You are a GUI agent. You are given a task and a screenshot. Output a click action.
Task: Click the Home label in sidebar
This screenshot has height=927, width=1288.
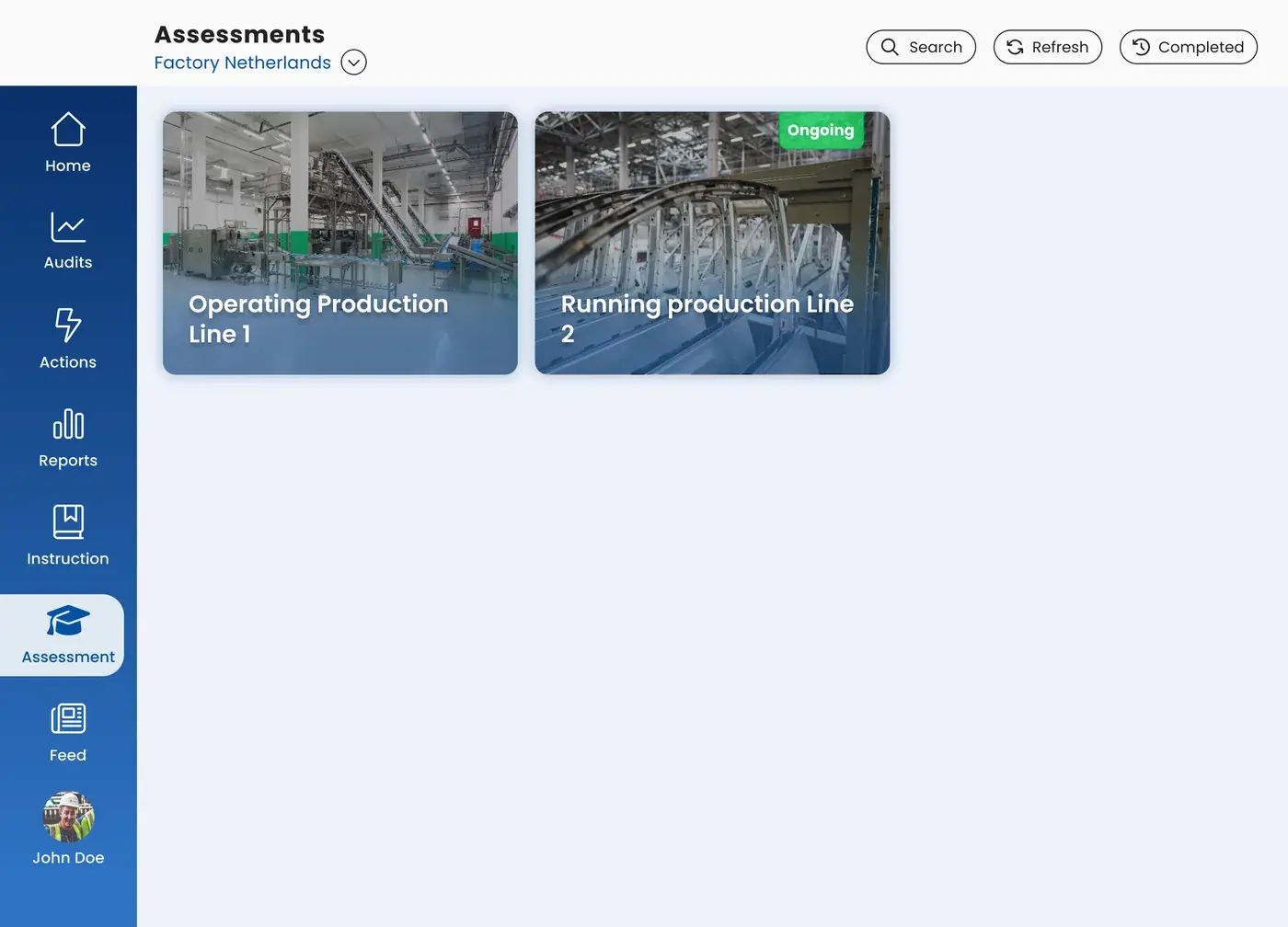[68, 166]
